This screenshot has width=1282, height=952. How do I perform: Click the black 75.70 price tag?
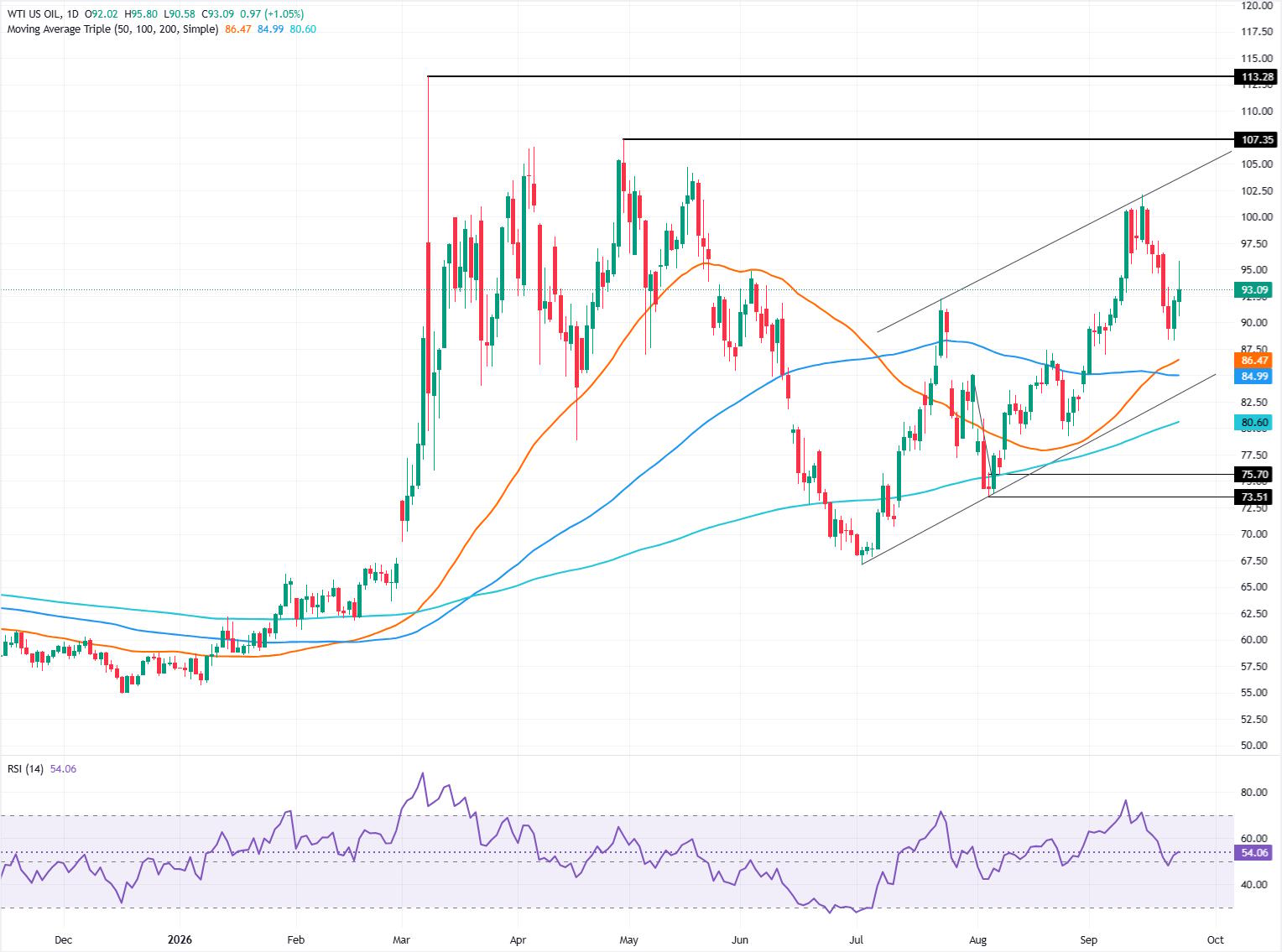click(x=1254, y=475)
